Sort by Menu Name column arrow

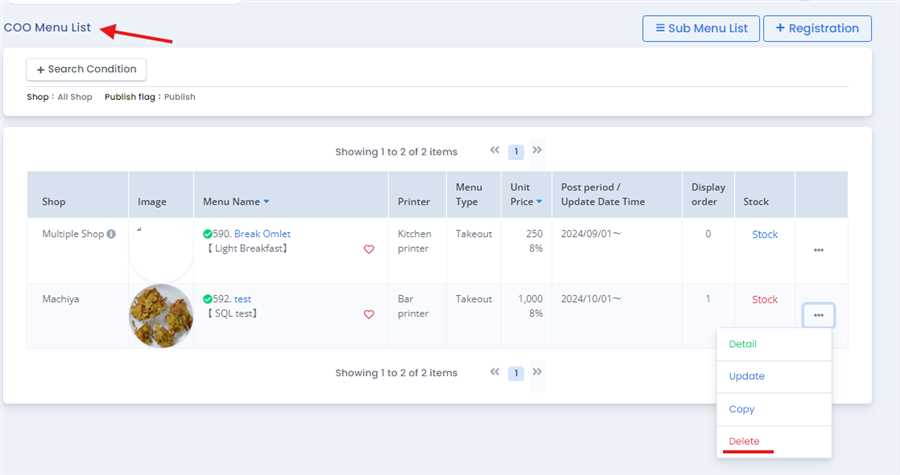coord(266,202)
